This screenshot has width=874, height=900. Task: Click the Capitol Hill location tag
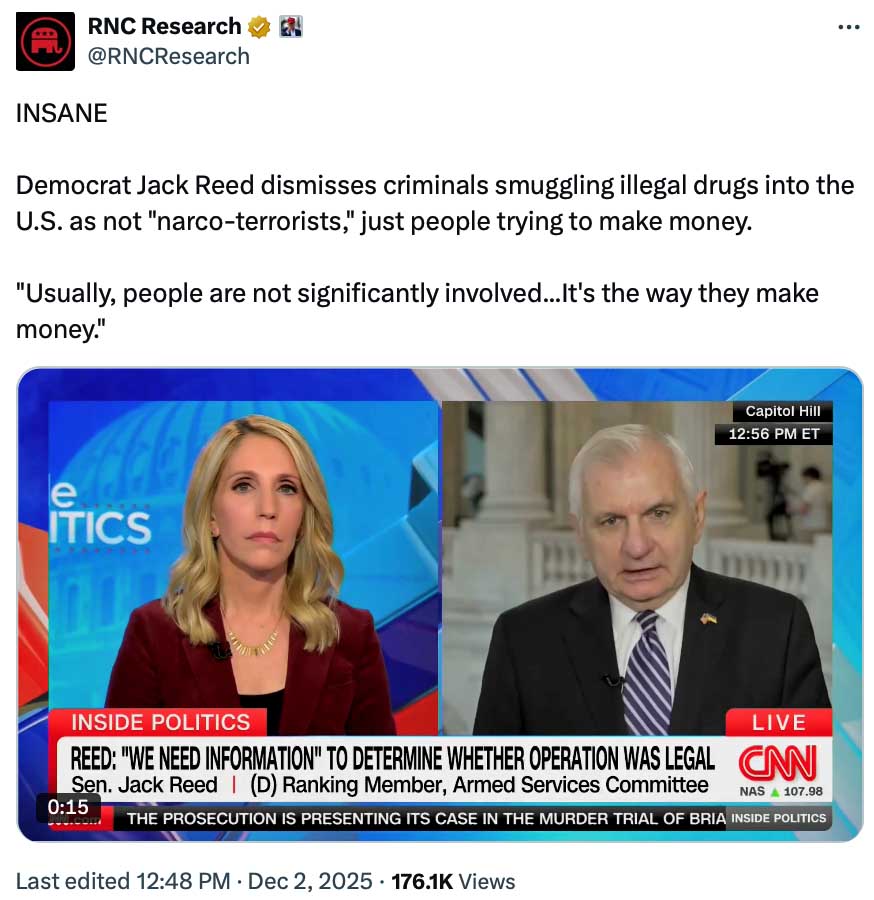click(782, 411)
